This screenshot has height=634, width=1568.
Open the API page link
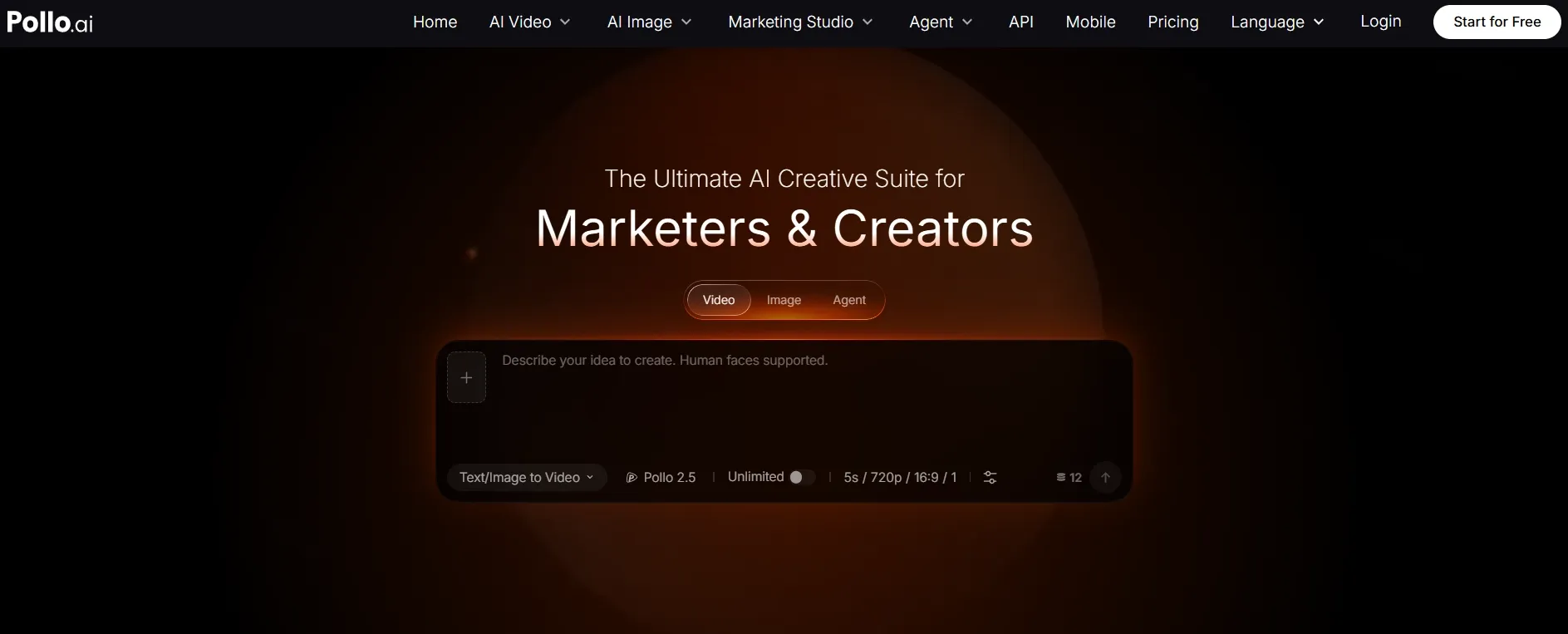point(1020,22)
